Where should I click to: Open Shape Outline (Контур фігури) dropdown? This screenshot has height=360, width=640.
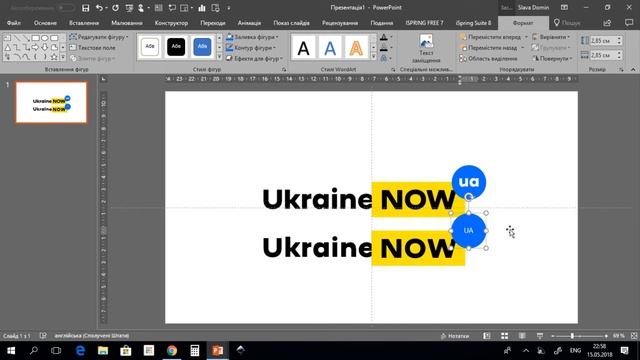click(x=251, y=48)
